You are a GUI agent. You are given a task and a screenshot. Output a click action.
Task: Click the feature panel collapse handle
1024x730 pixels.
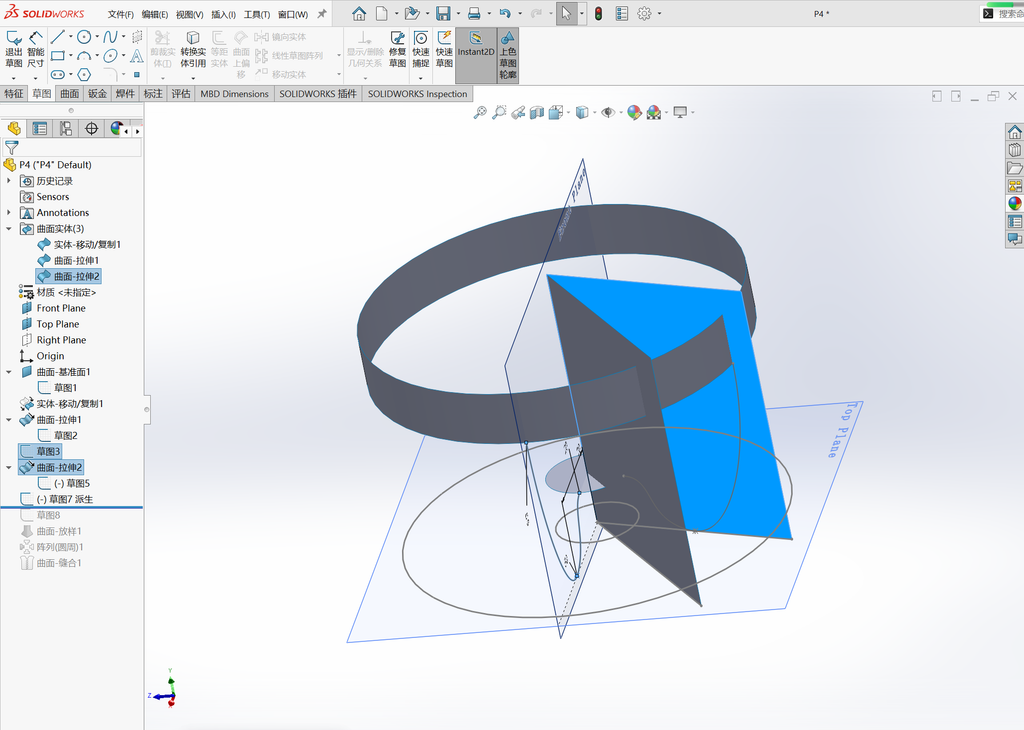147,409
